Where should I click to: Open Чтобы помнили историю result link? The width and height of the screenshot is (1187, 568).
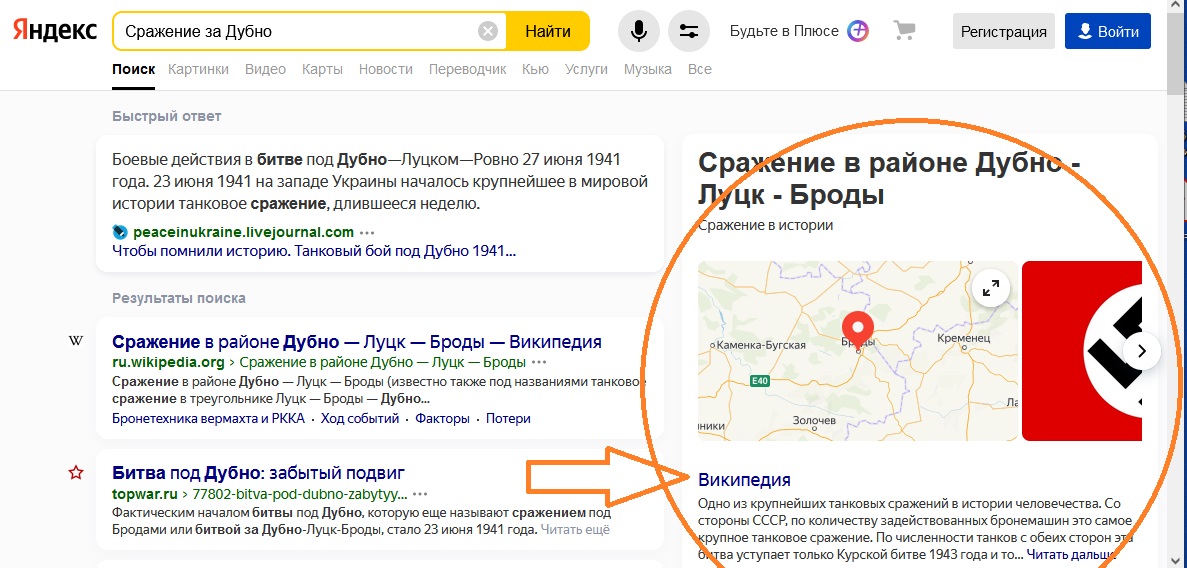click(x=314, y=250)
